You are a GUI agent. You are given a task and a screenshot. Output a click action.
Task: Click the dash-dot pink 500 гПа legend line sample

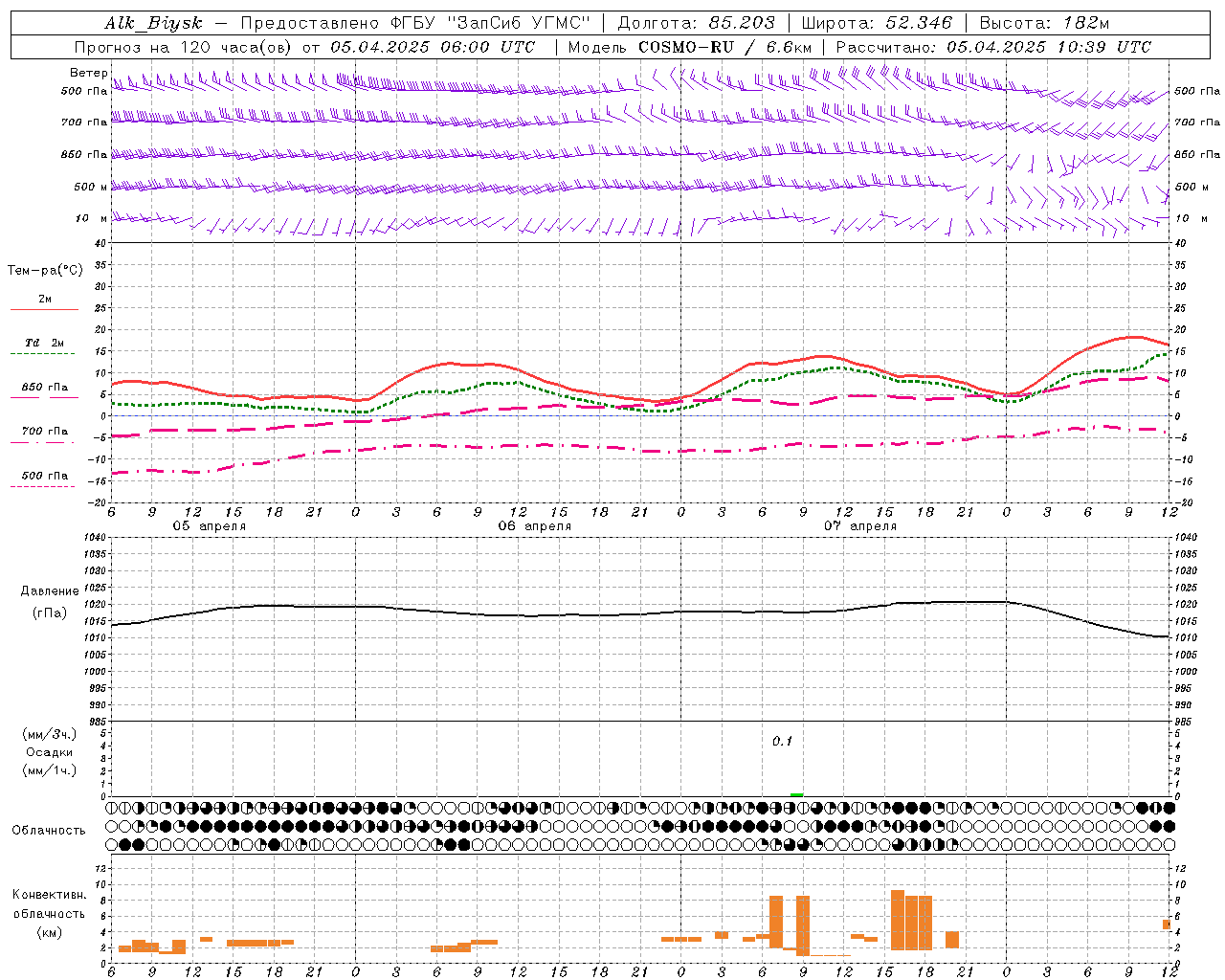pyautogui.click(x=42, y=487)
